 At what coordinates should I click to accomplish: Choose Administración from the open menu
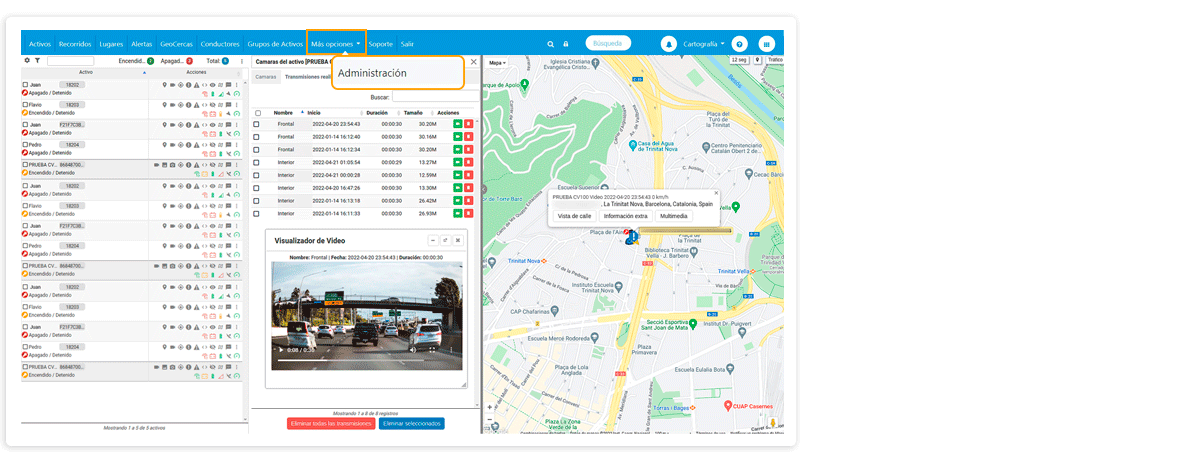tap(372, 73)
